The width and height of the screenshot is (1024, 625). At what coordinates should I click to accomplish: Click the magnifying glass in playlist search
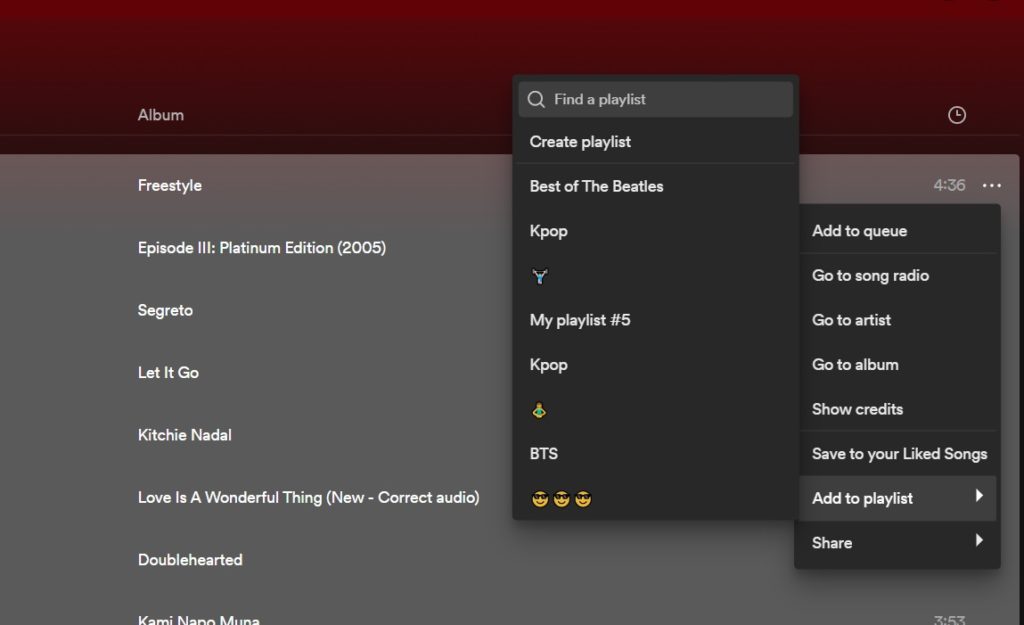tap(536, 99)
